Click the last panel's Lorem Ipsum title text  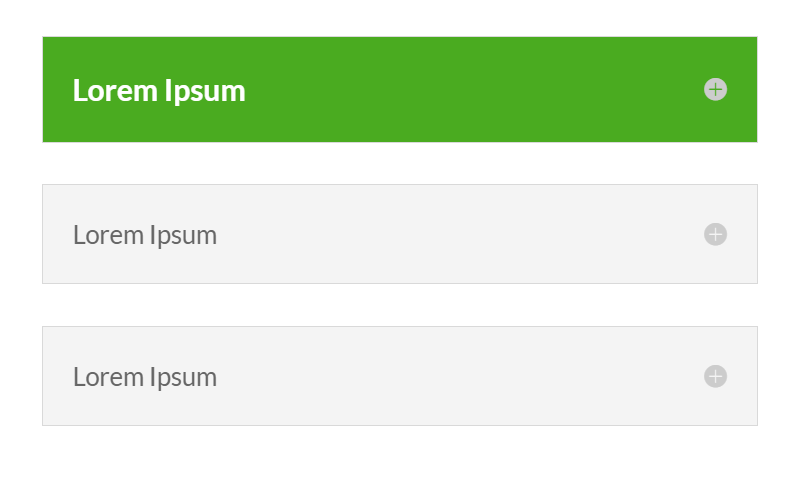(x=145, y=377)
